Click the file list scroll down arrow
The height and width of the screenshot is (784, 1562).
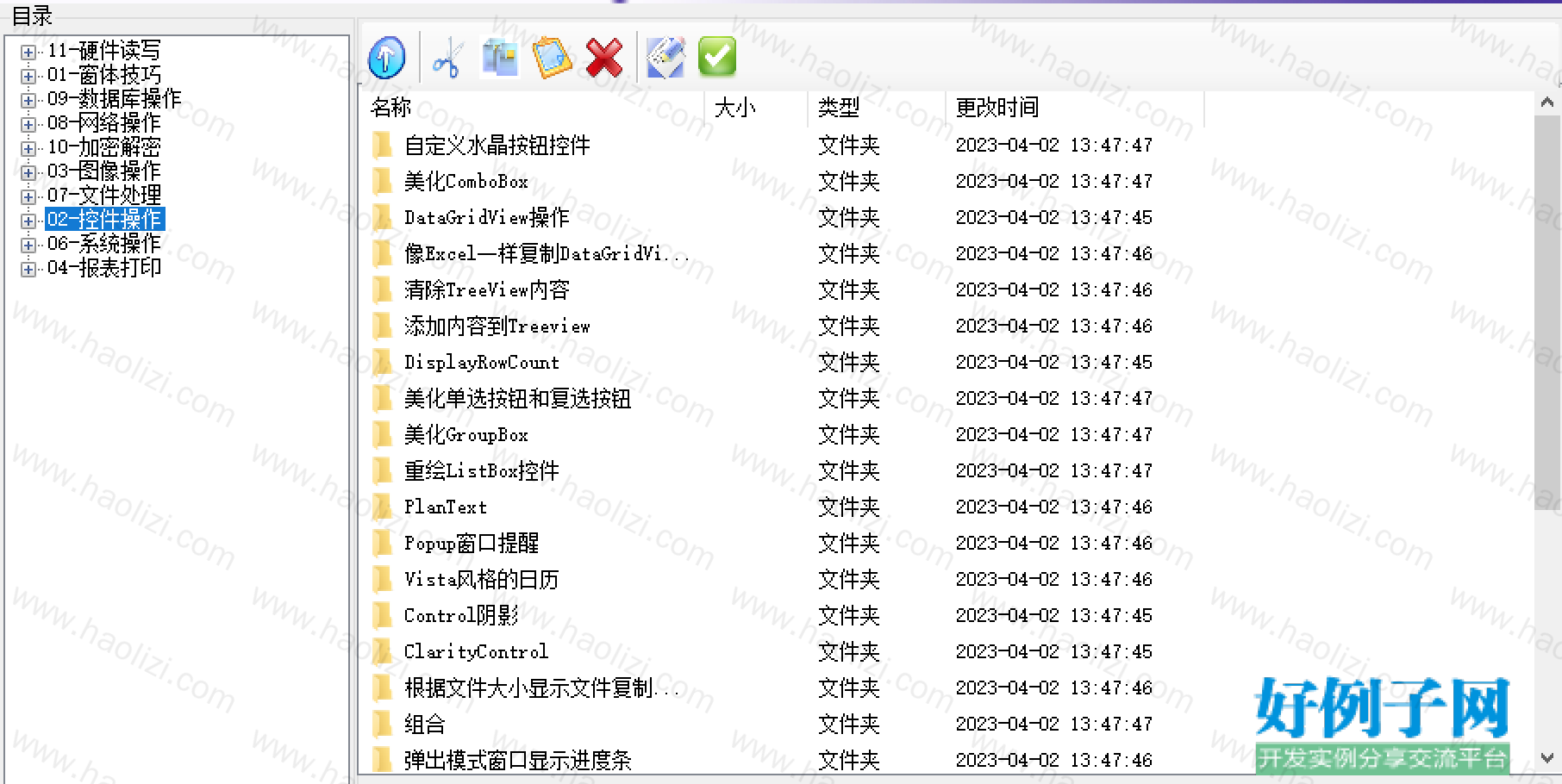coord(1547,758)
